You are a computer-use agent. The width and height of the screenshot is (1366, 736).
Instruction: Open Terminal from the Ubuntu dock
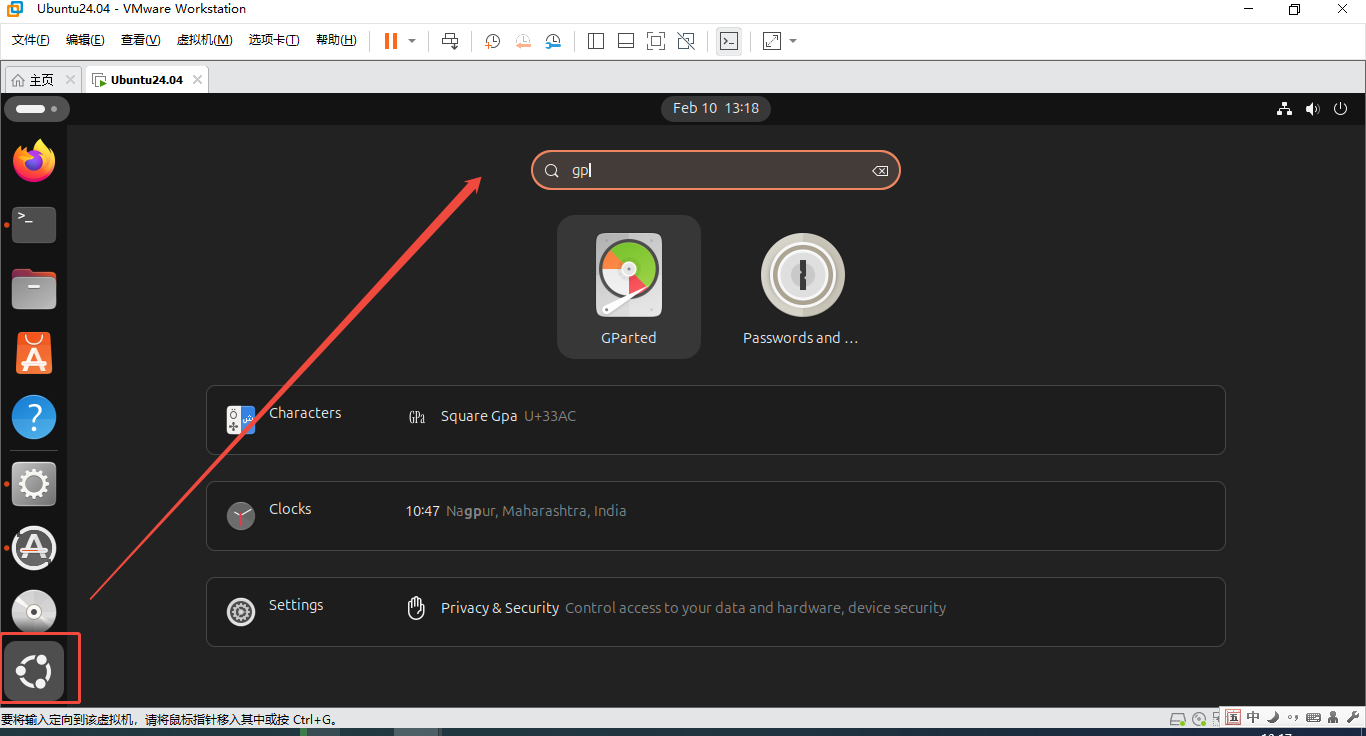(34, 225)
